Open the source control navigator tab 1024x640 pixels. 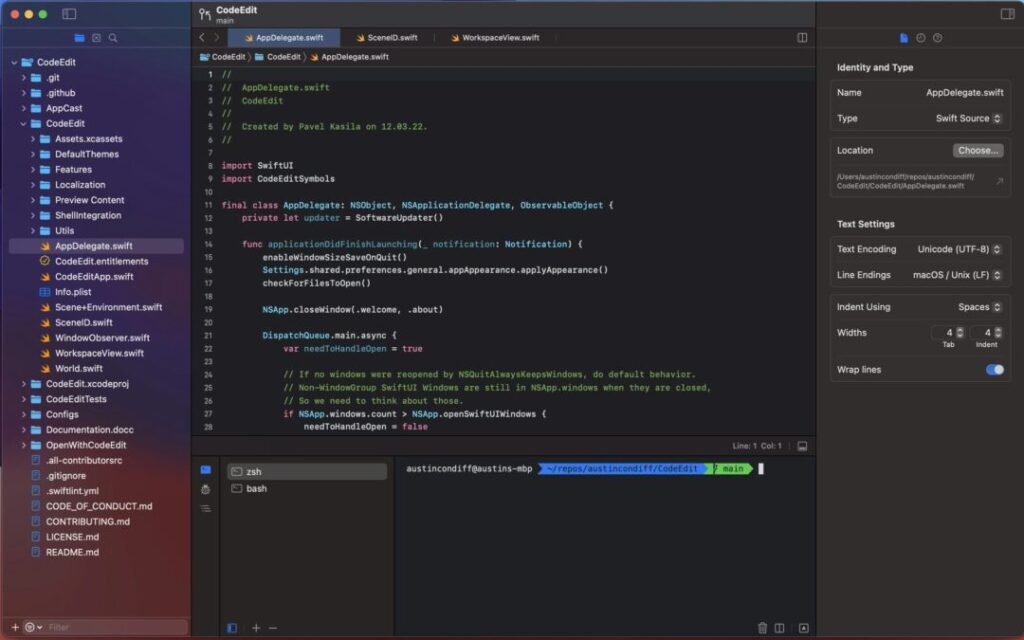pyautogui.click(x=96, y=38)
